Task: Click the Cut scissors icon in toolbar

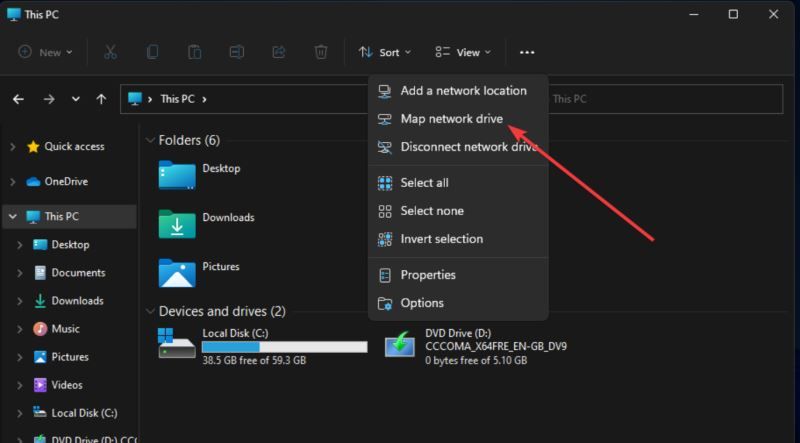Action: [x=111, y=52]
